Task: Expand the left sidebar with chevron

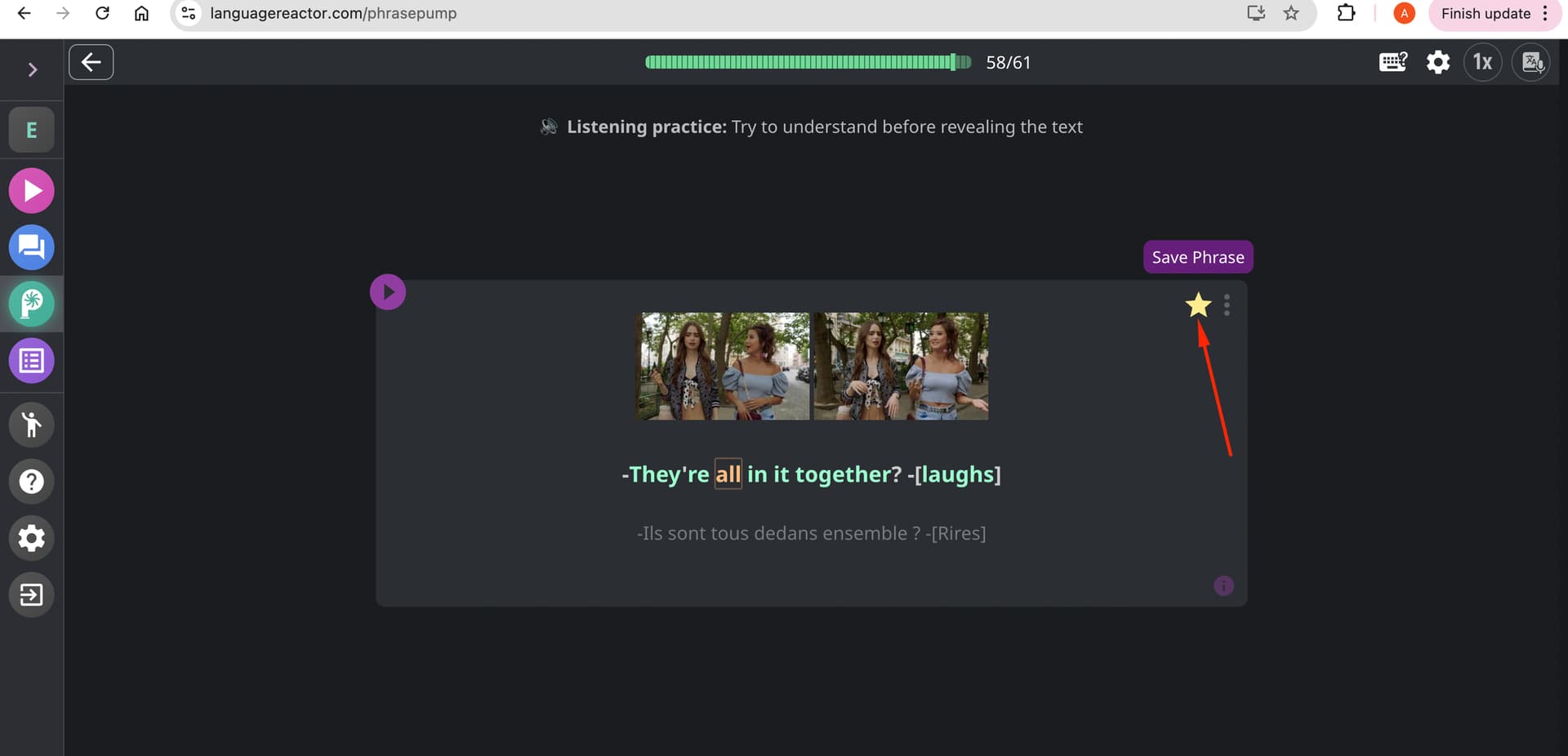Action: tap(33, 70)
